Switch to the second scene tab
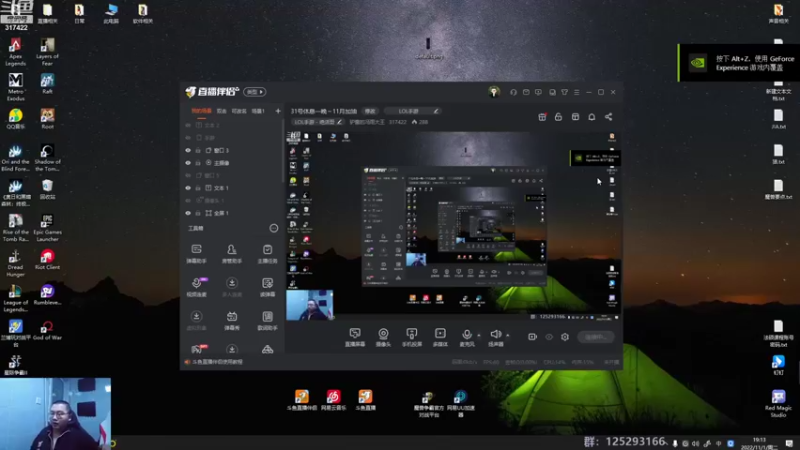 221,111
